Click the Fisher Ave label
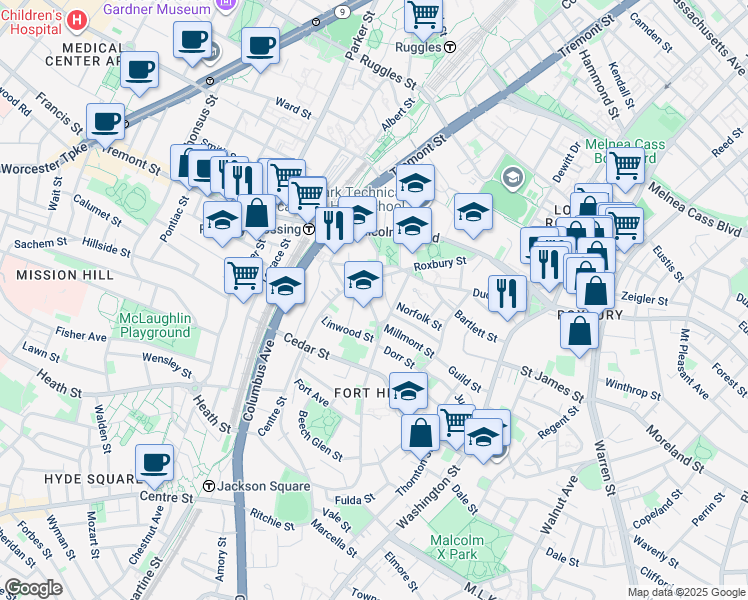The image size is (748, 600). click(81, 334)
